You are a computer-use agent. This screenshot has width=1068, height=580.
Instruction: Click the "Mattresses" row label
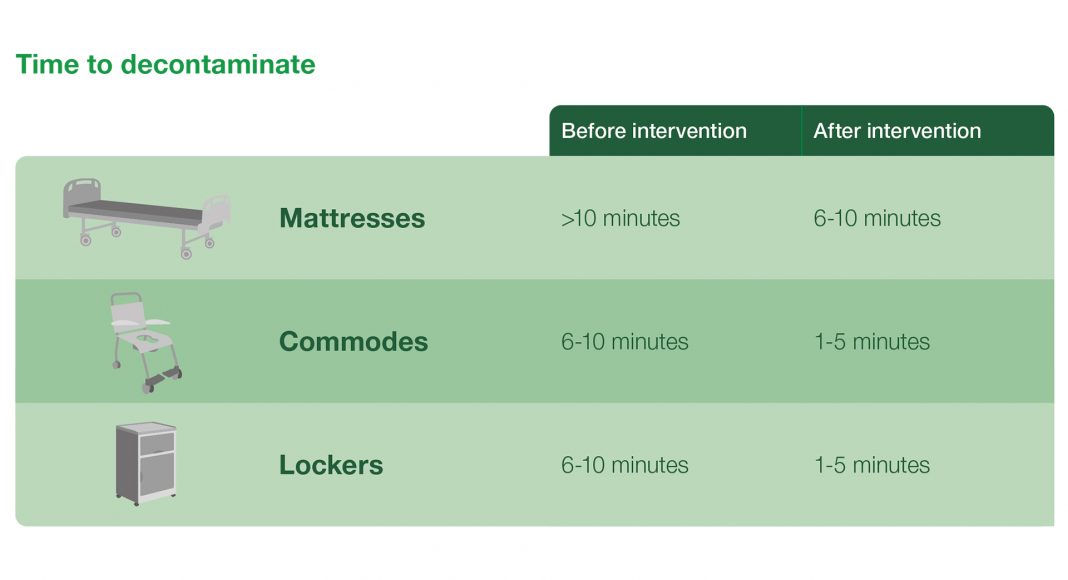[x=352, y=218]
